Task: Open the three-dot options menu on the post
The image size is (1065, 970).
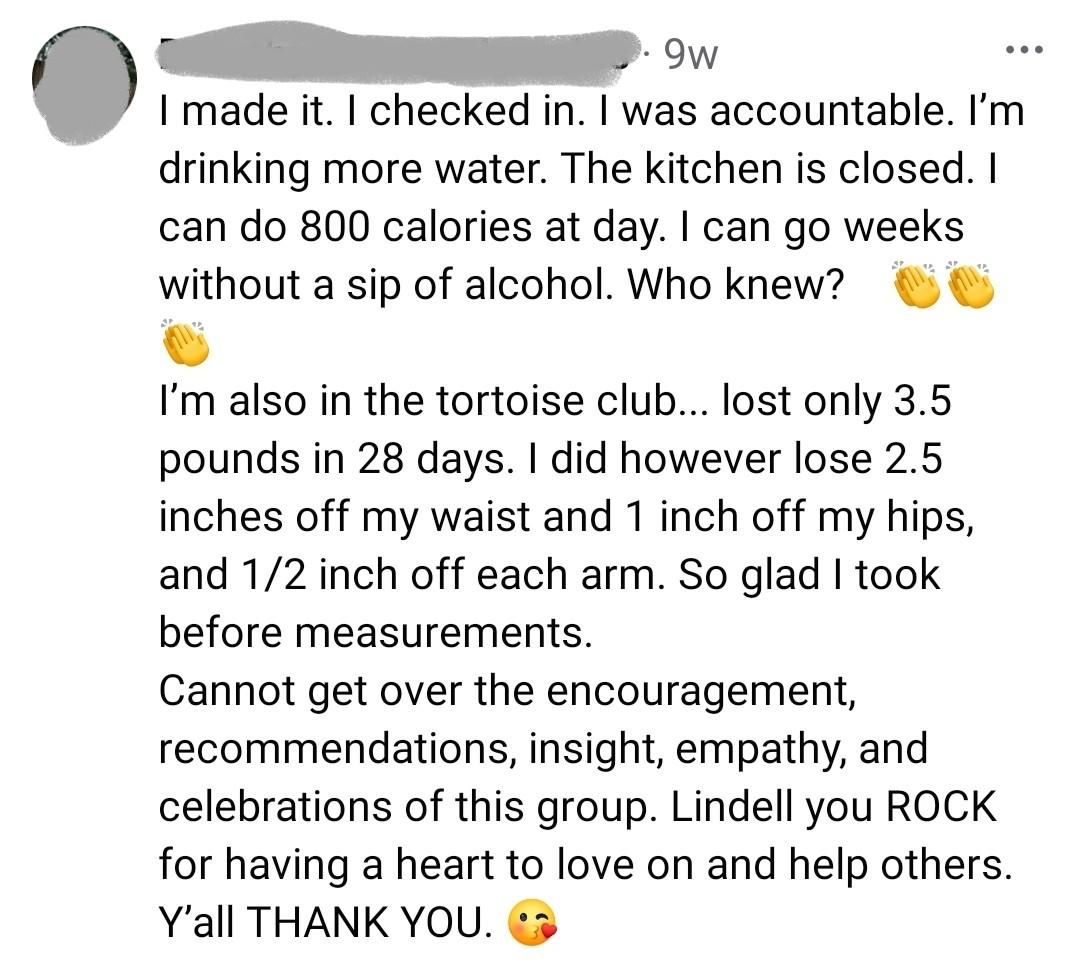Action: (x=1024, y=49)
